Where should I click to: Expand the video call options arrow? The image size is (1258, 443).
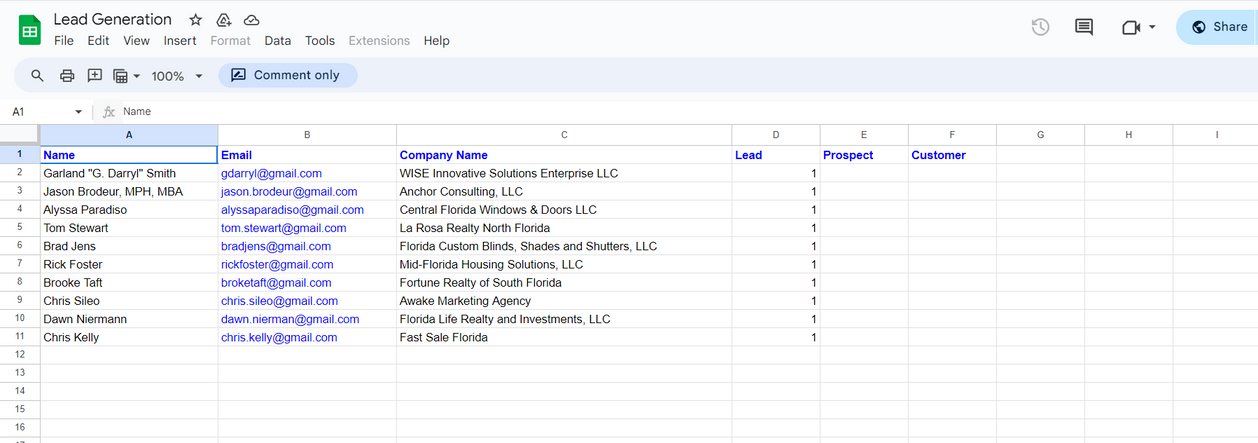[x=1152, y=27]
